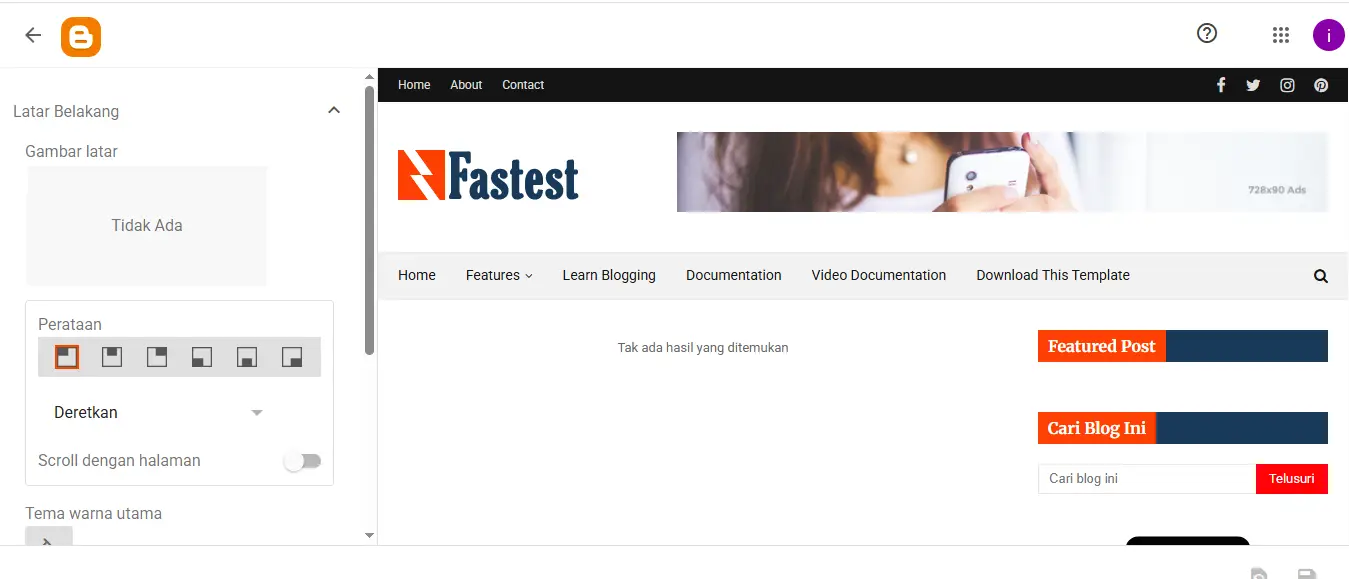This screenshot has width=1349, height=579.
Task: Open the Blogger logo home
Action: [80, 36]
